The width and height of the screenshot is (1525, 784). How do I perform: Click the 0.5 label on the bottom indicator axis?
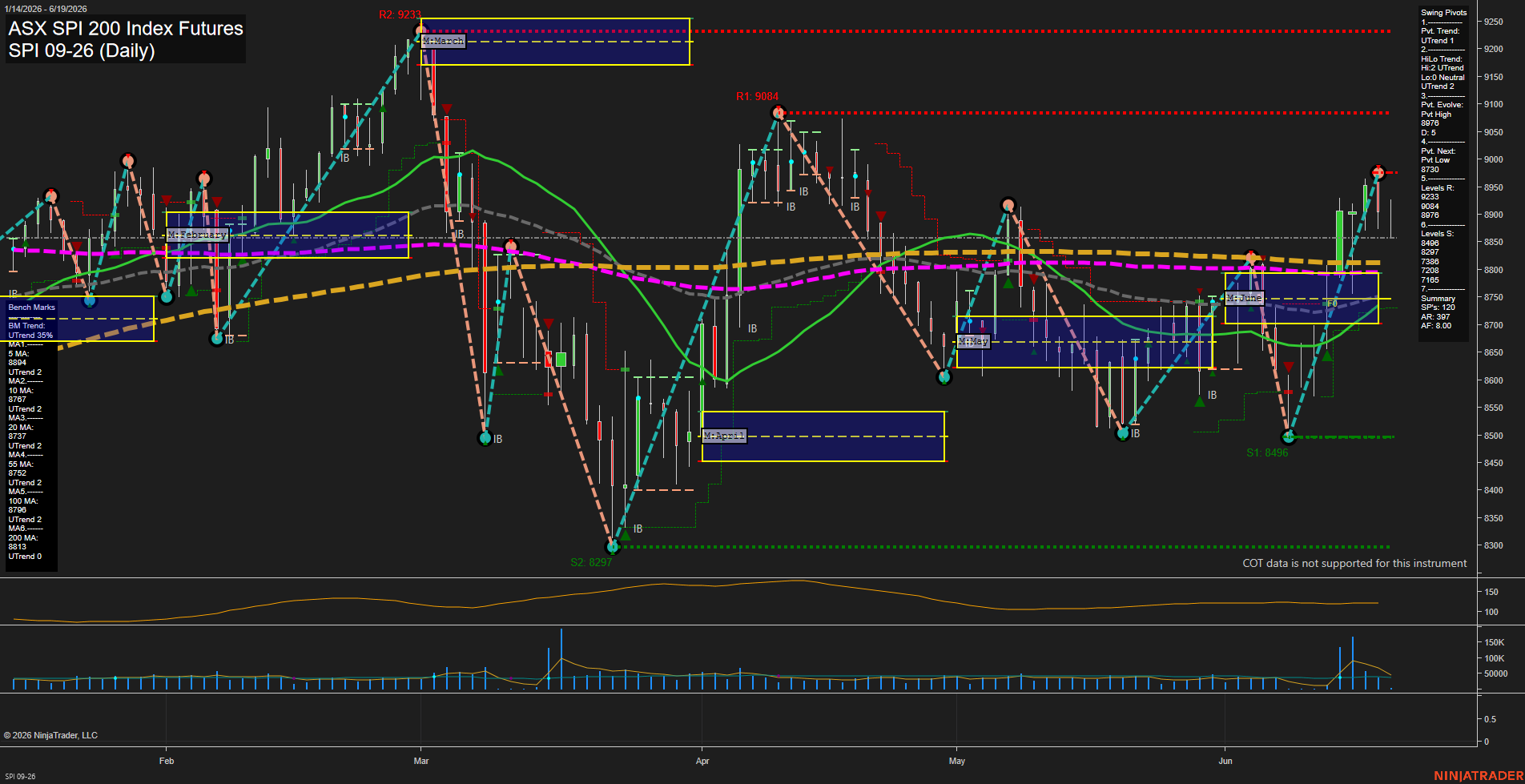1490,719
